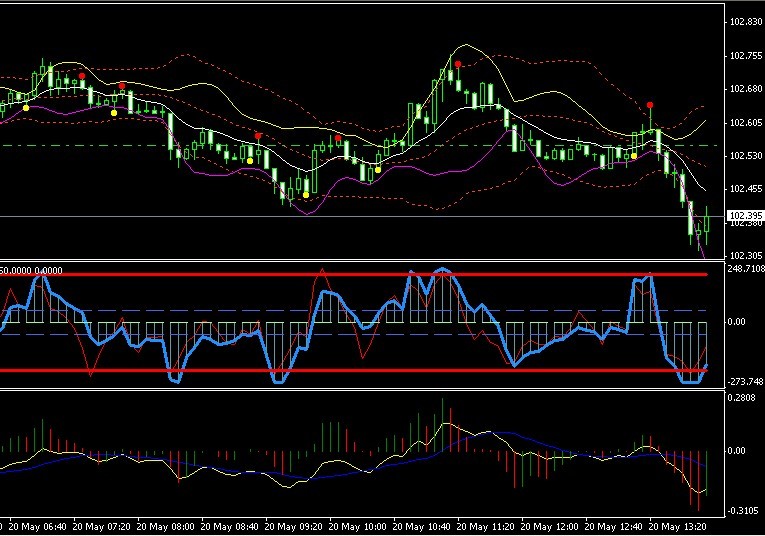
Task: Click the '20 May 09:20' time label
Action: [x=294, y=527]
